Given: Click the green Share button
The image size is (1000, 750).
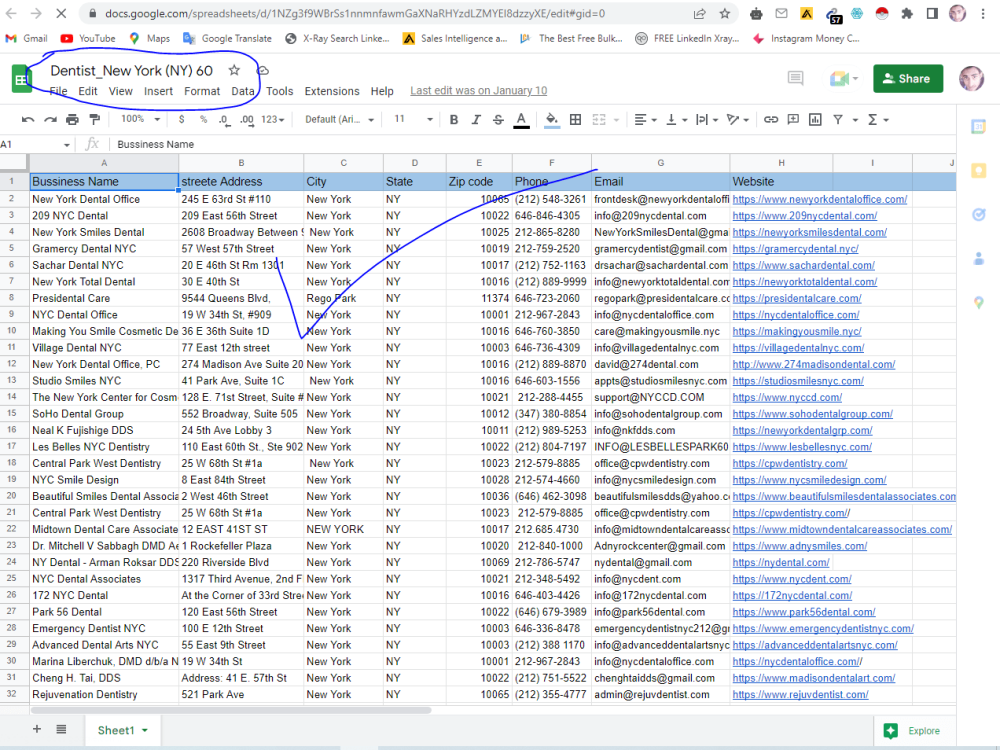Looking at the screenshot, I should point(908,78).
